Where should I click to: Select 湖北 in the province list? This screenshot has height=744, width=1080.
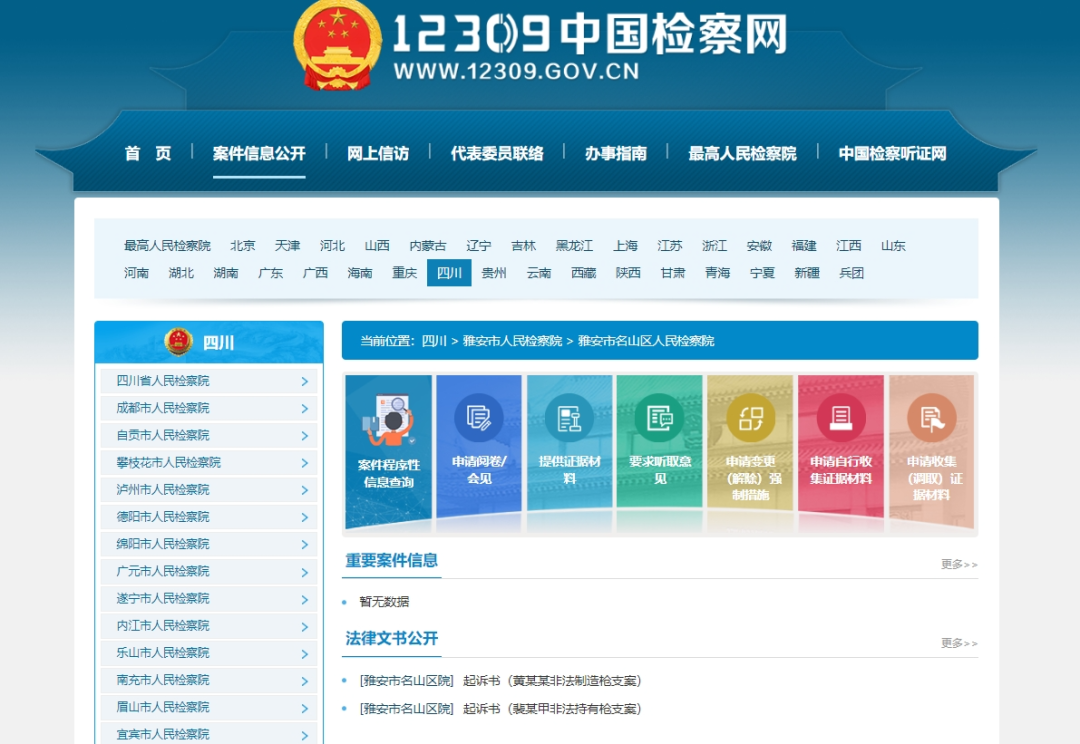click(x=181, y=273)
